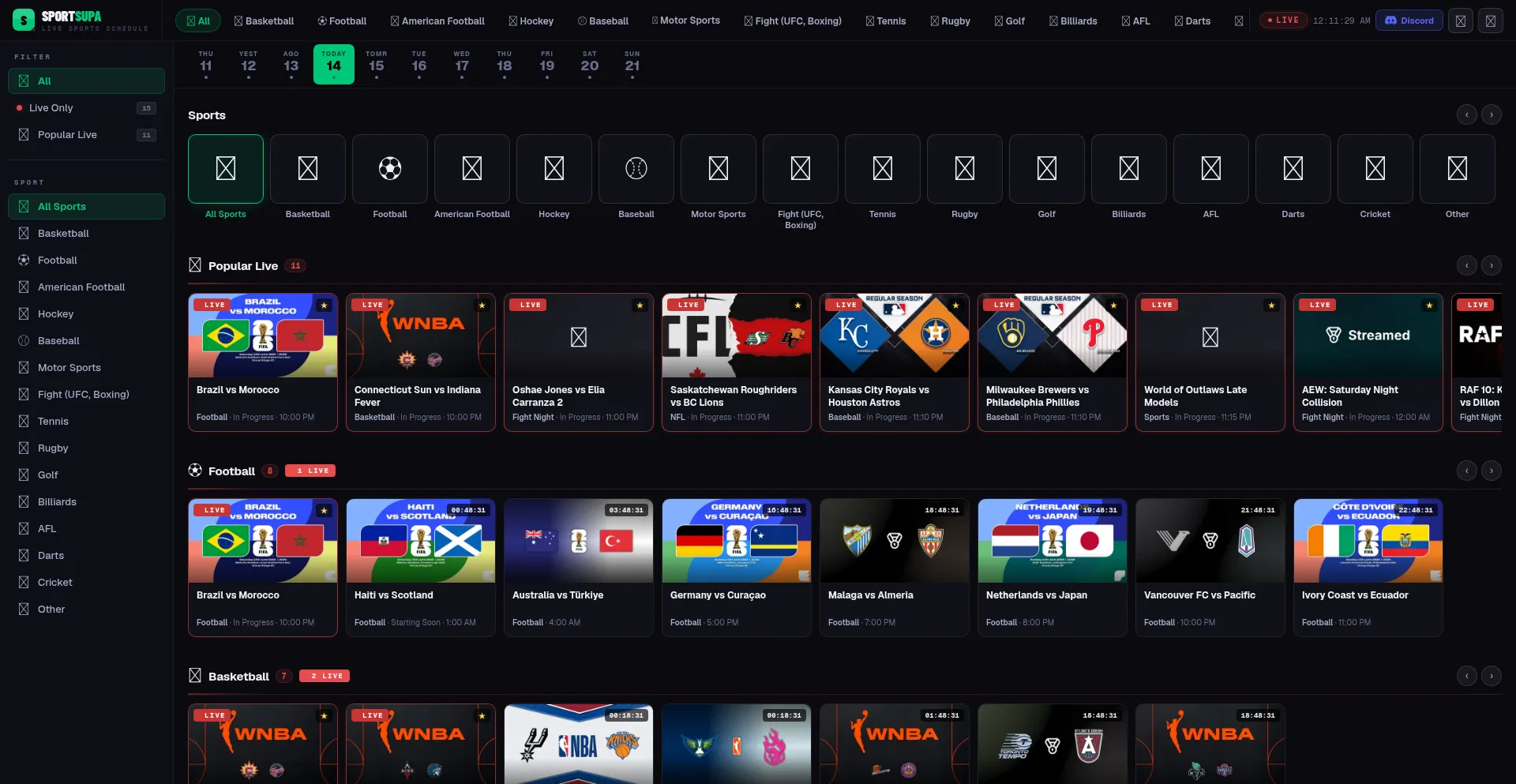
Task: Favorite Kansas City Royals vs Houston Astros
Action: point(955,306)
